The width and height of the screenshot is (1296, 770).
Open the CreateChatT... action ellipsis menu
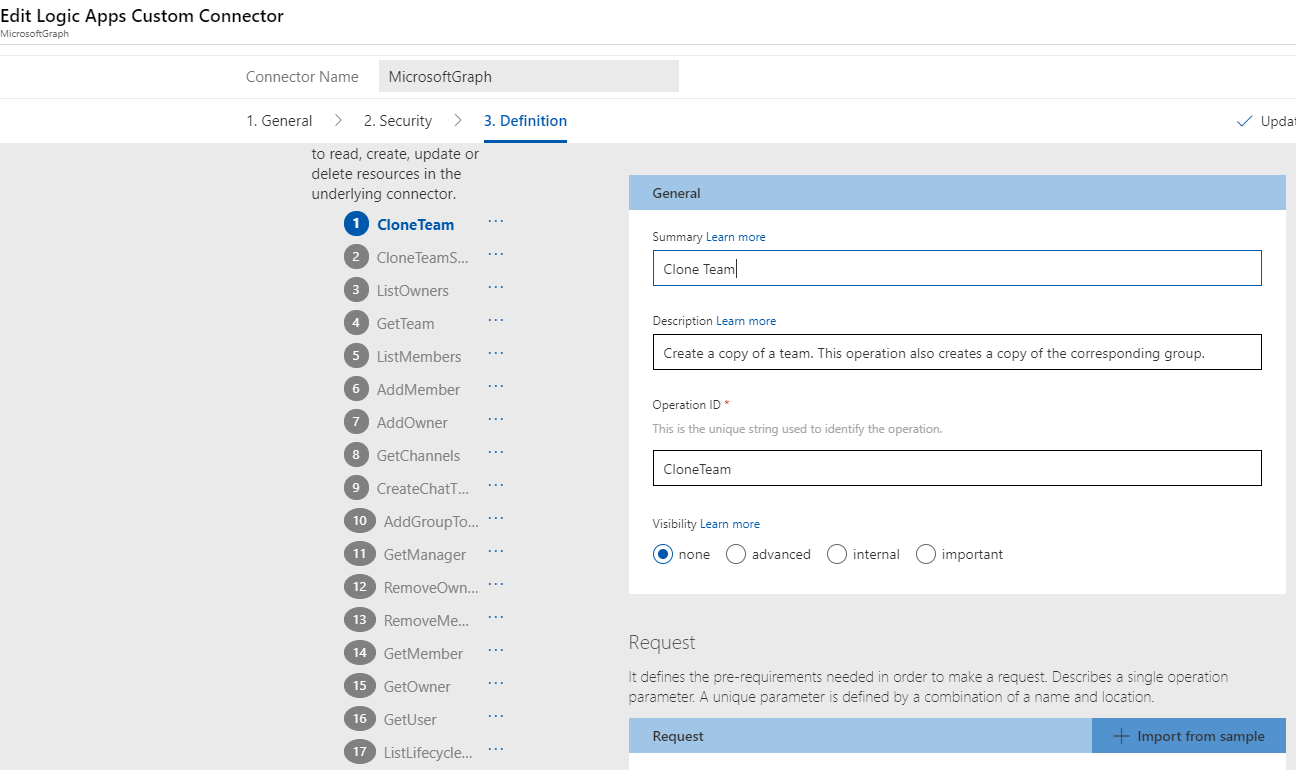[496, 486]
